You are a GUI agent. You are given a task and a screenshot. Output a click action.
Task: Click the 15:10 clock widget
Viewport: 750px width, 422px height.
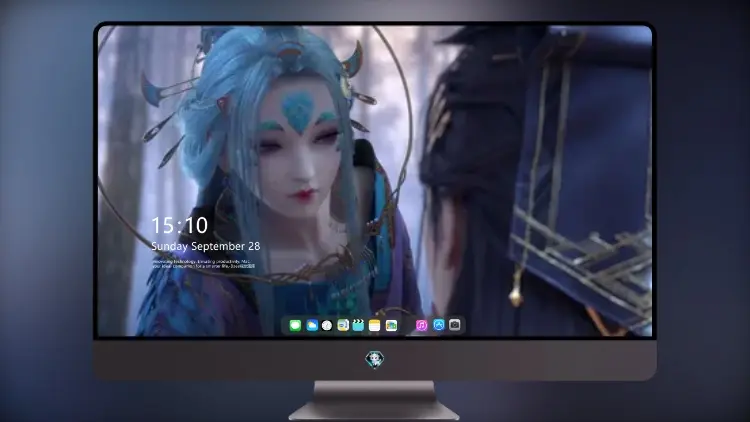179,225
